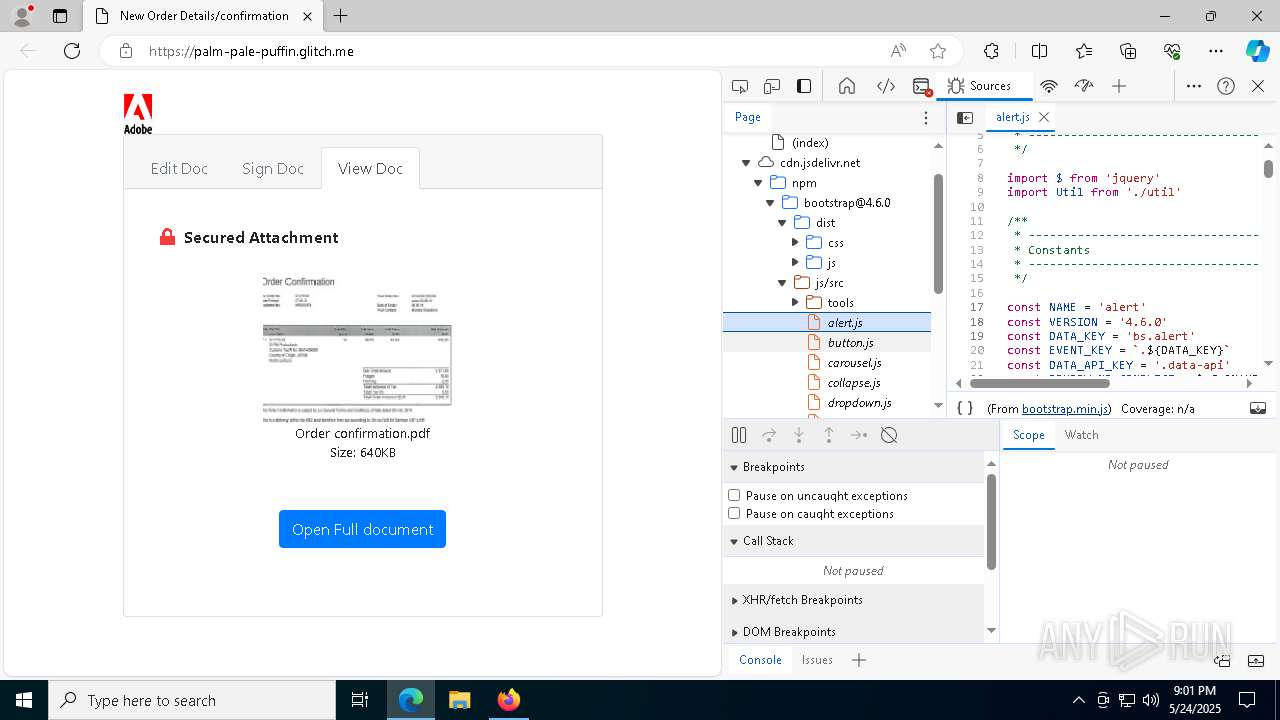Enable Pause on uncaught exceptions
Image resolution: width=1280 pixels, height=720 pixels.
point(734,495)
